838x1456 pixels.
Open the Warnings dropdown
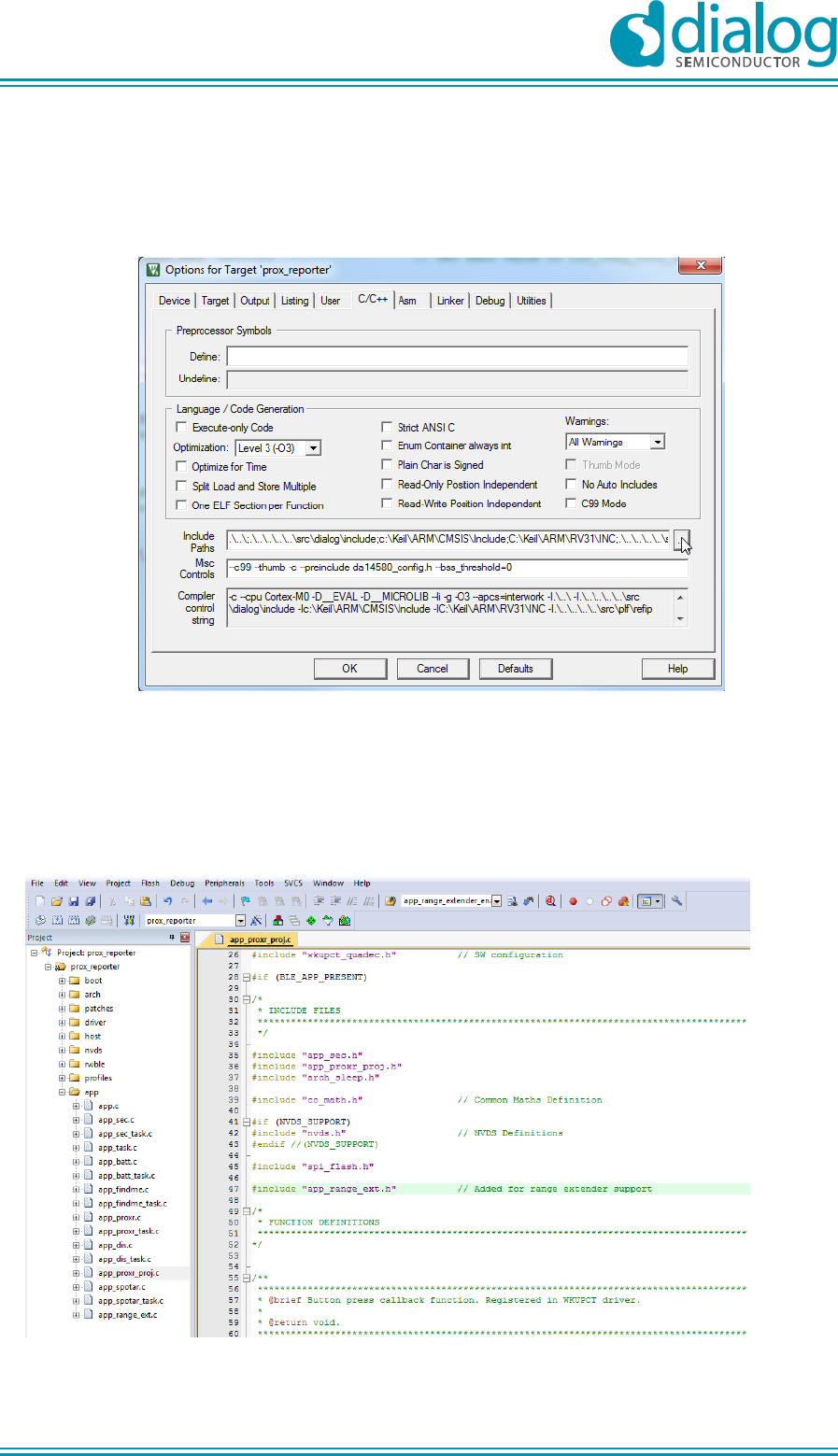(658, 442)
